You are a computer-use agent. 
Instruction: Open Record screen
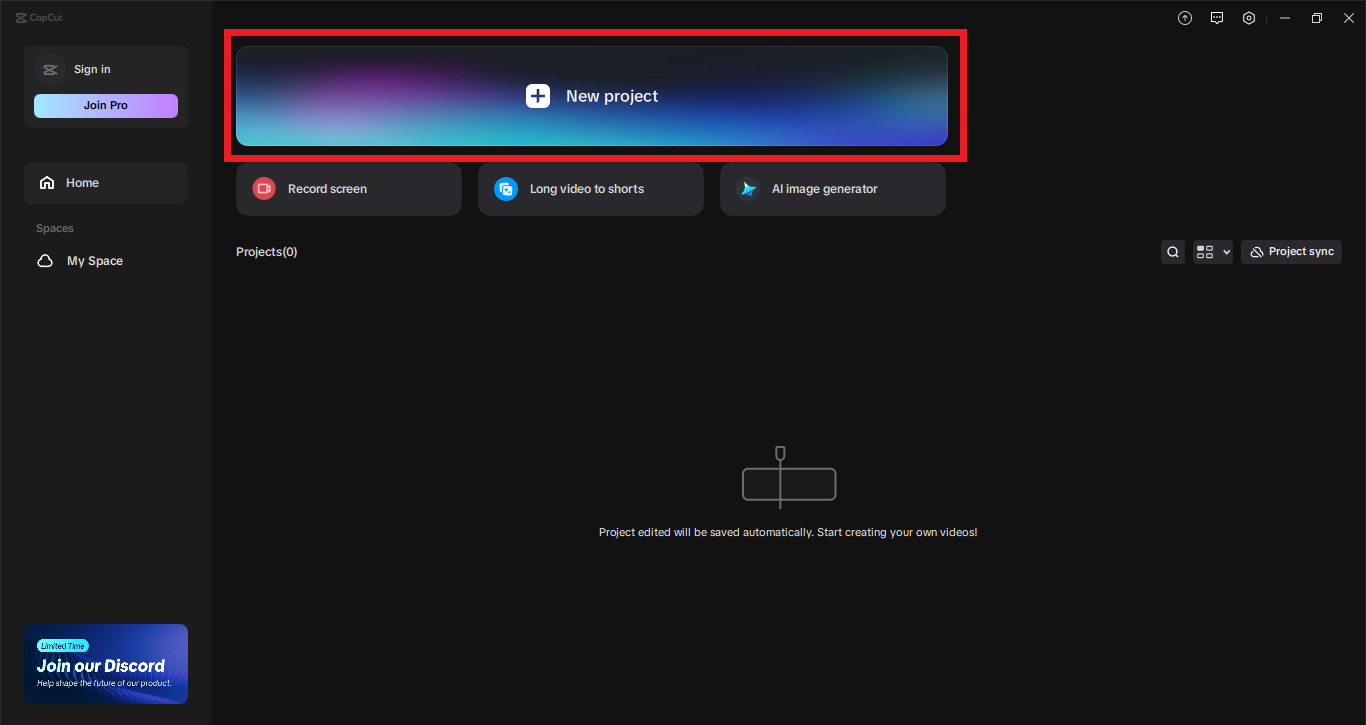coord(348,189)
